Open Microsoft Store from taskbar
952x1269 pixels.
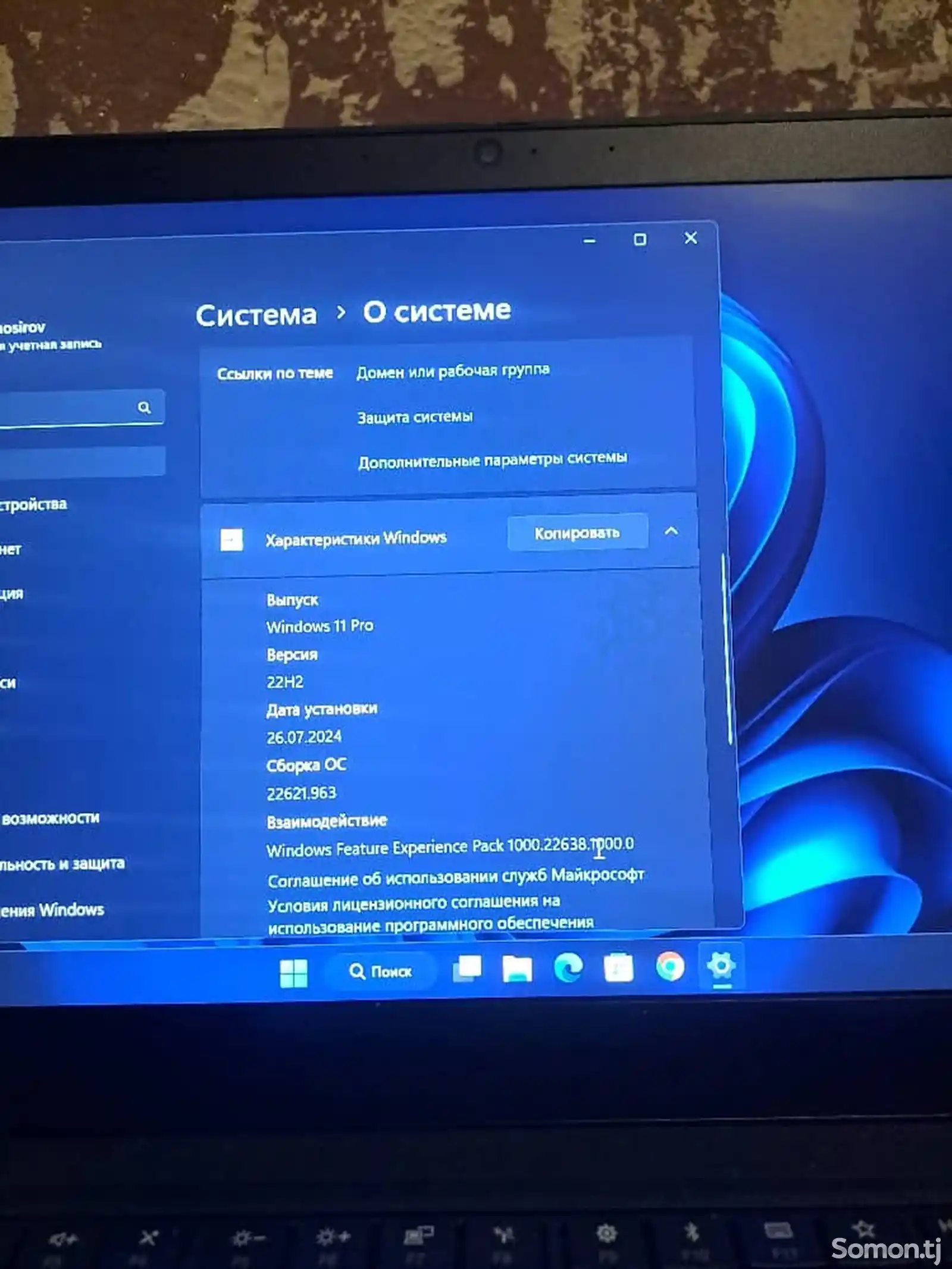[x=619, y=967]
